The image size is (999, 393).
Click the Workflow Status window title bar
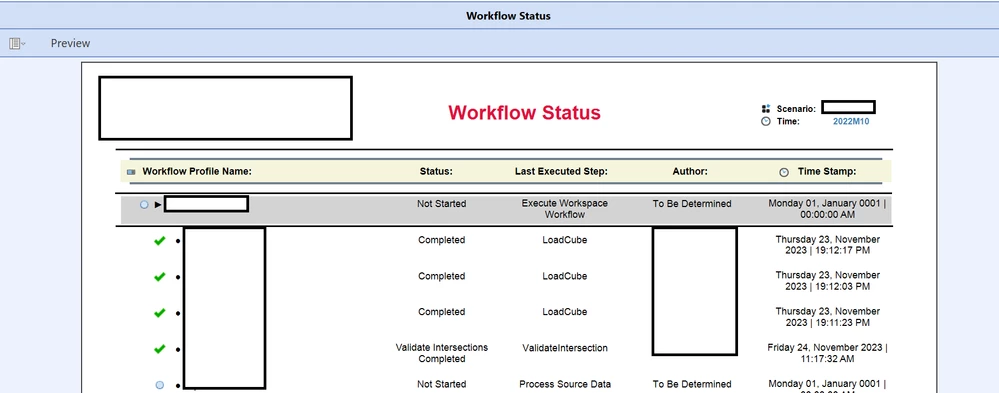(x=500, y=15)
